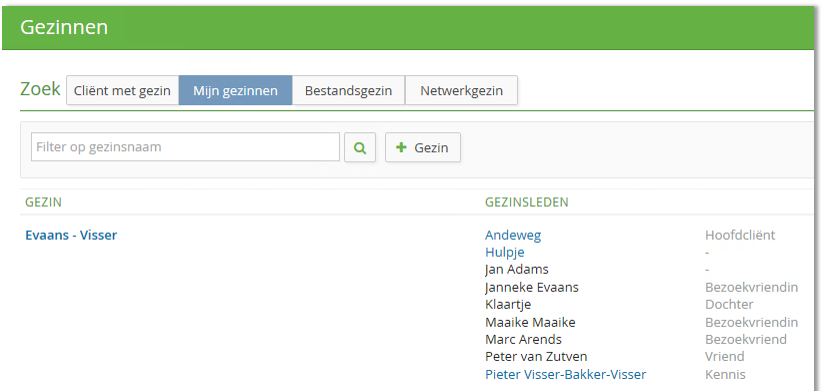824x391 pixels.
Task: Open family member Andeweg
Action: point(513,235)
